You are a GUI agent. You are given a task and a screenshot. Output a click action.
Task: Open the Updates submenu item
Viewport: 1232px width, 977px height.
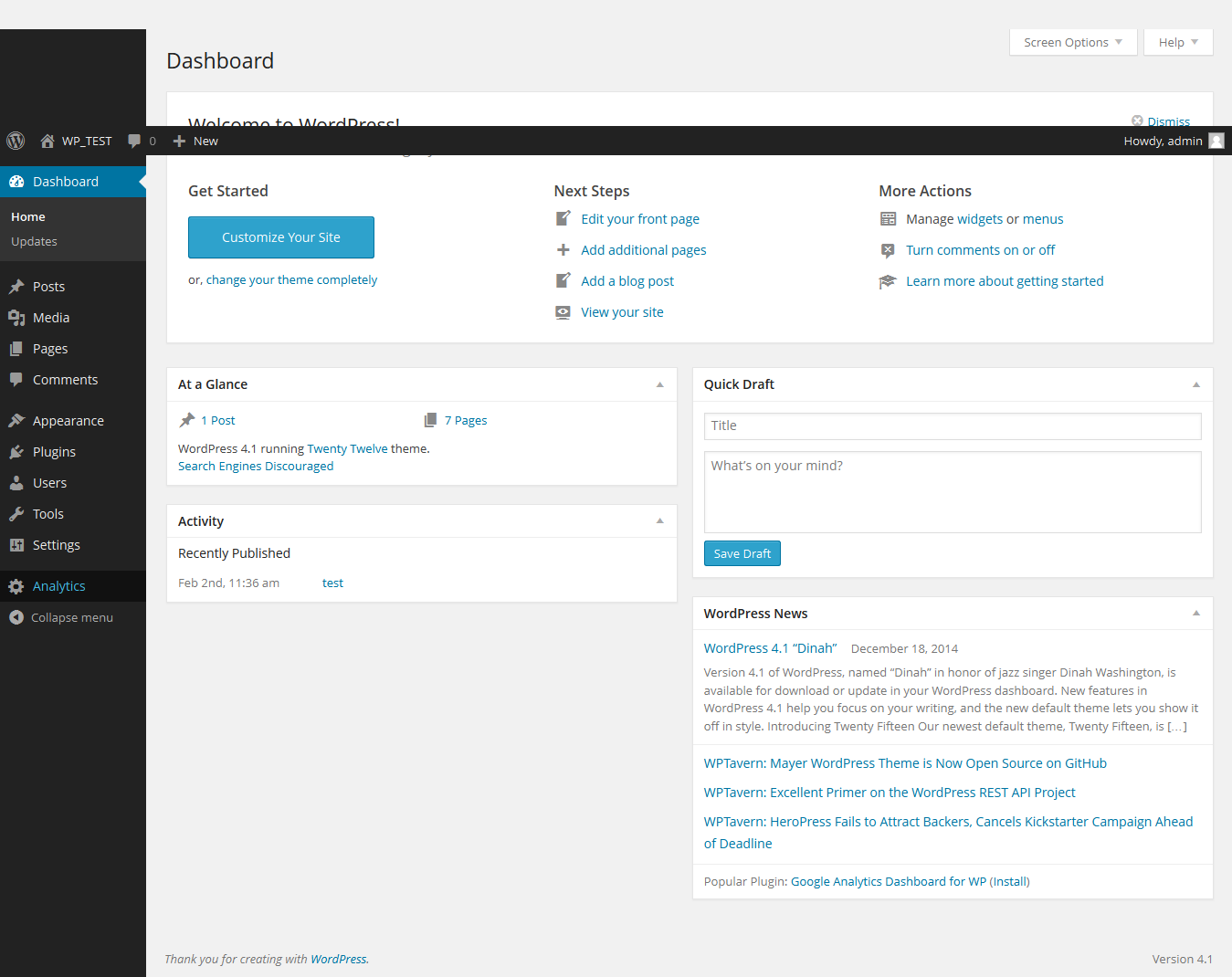tap(34, 241)
